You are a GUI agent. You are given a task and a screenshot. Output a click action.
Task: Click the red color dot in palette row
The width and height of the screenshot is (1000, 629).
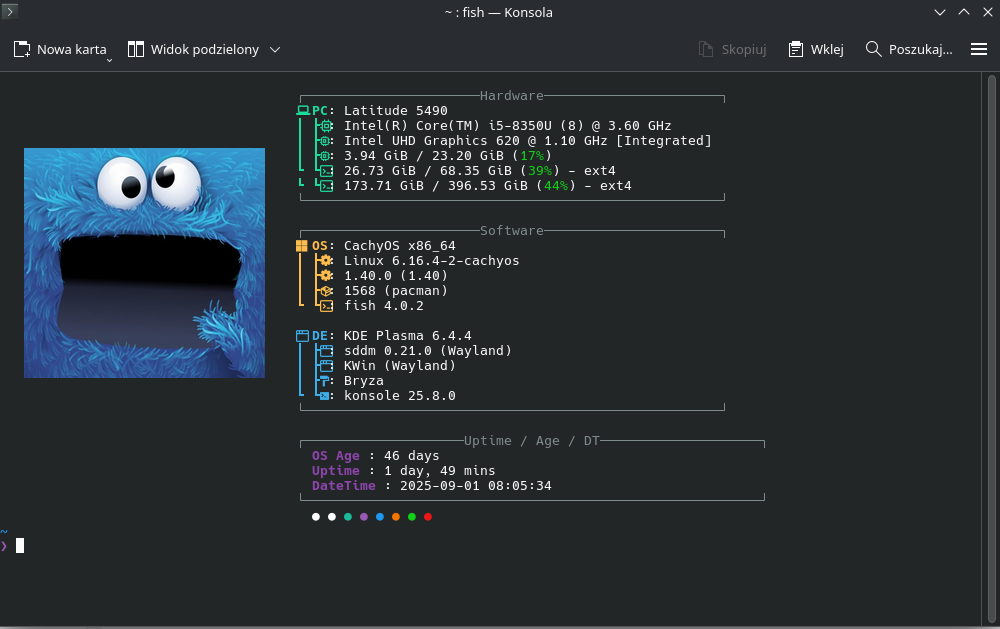click(428, 517)
